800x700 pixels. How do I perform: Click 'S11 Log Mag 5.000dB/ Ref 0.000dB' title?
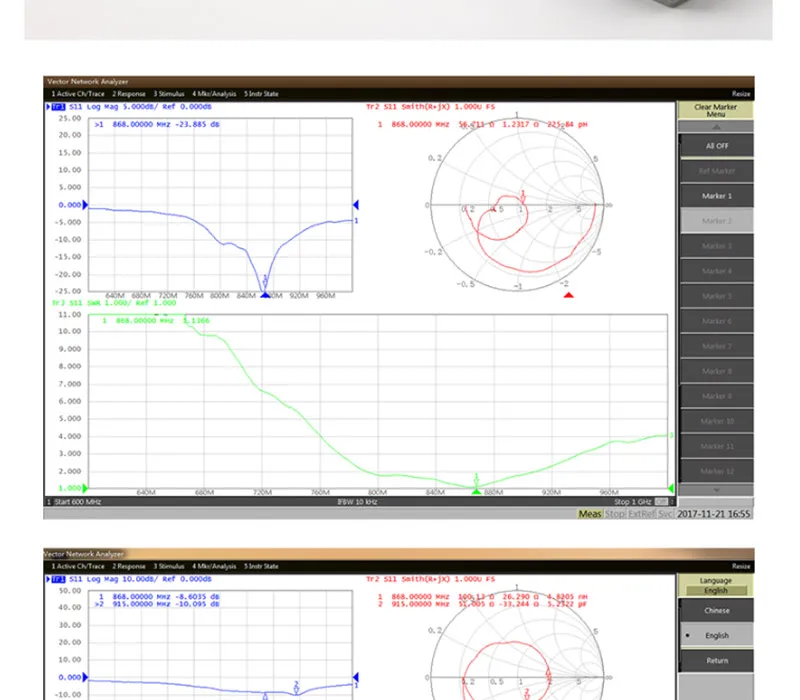click(140, 107)
